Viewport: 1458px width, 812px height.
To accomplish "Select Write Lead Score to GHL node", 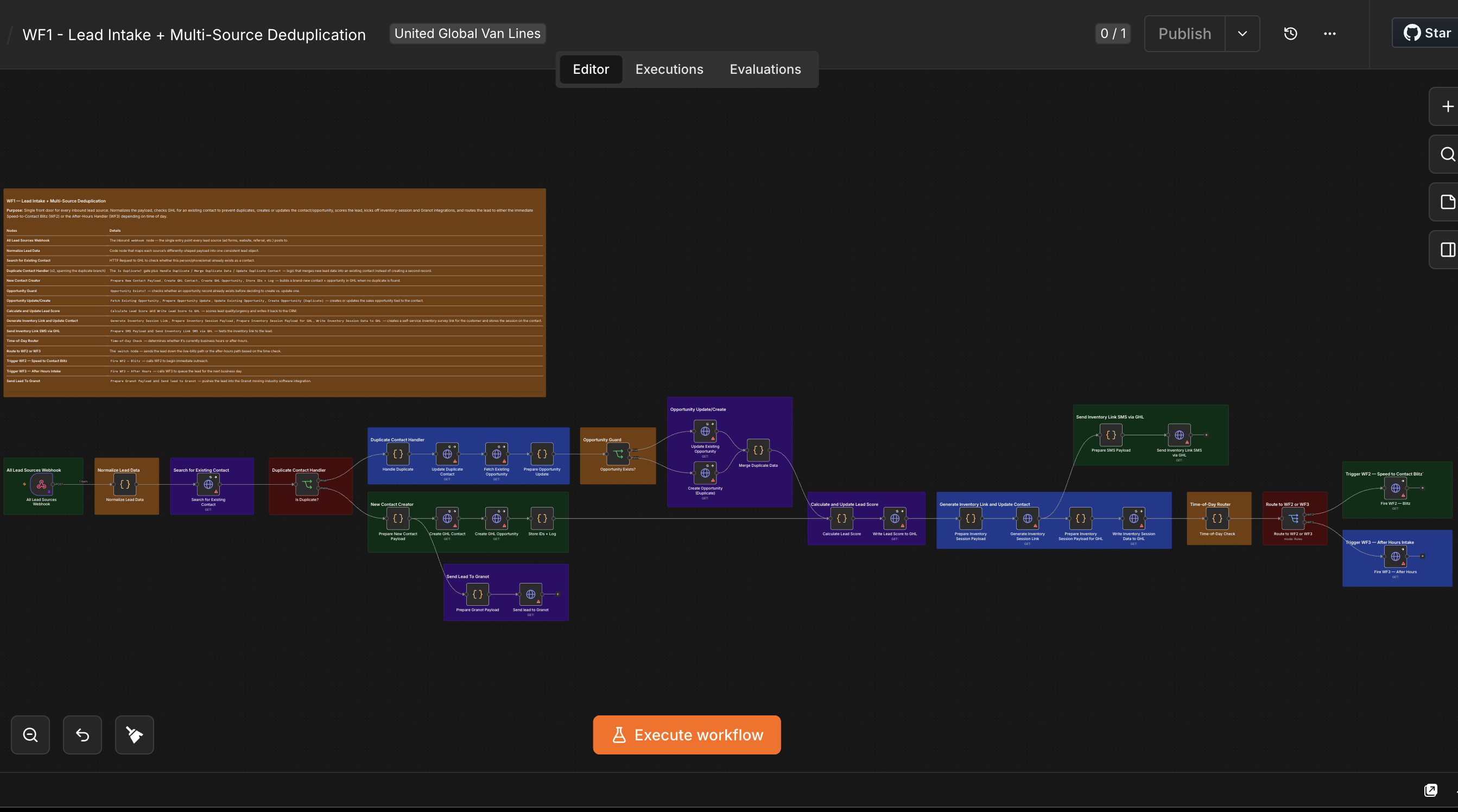I will (895, 518).
